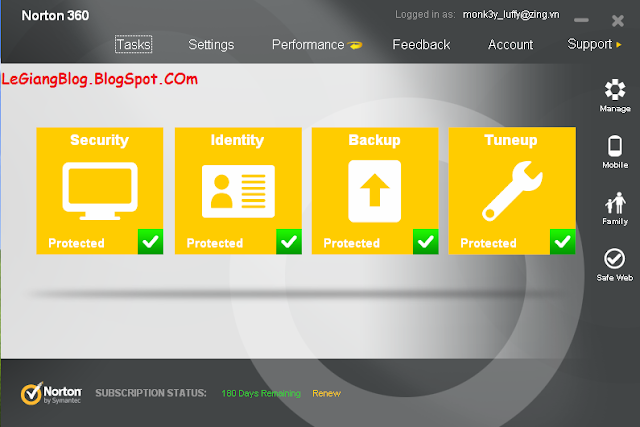
Task: Minimize the Norton 360 window
Action: click(x=581, y=20)
